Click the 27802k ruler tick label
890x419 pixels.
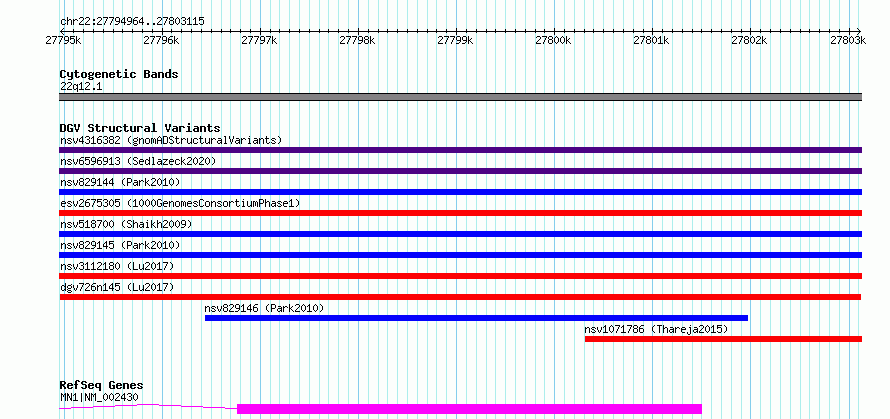(750, 40)
